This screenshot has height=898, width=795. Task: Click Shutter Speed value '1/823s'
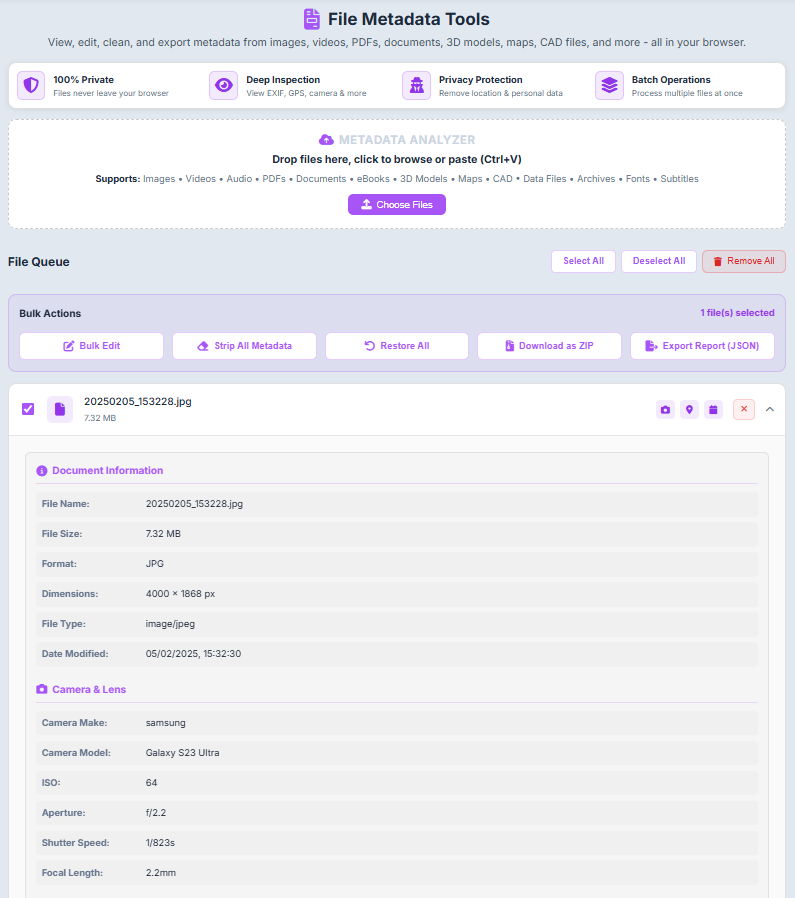click(160, 843)
